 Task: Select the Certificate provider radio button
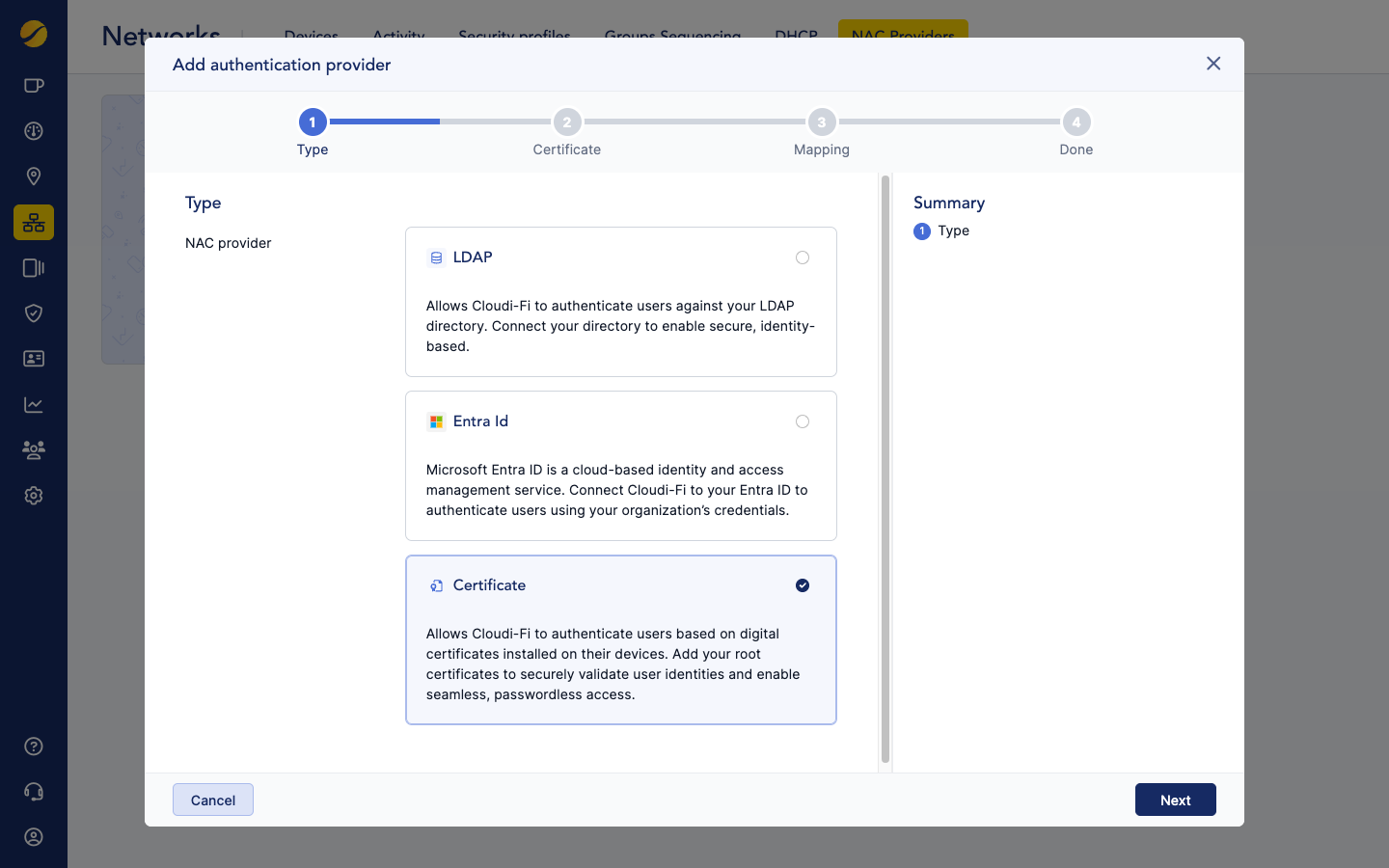(803, 585)
